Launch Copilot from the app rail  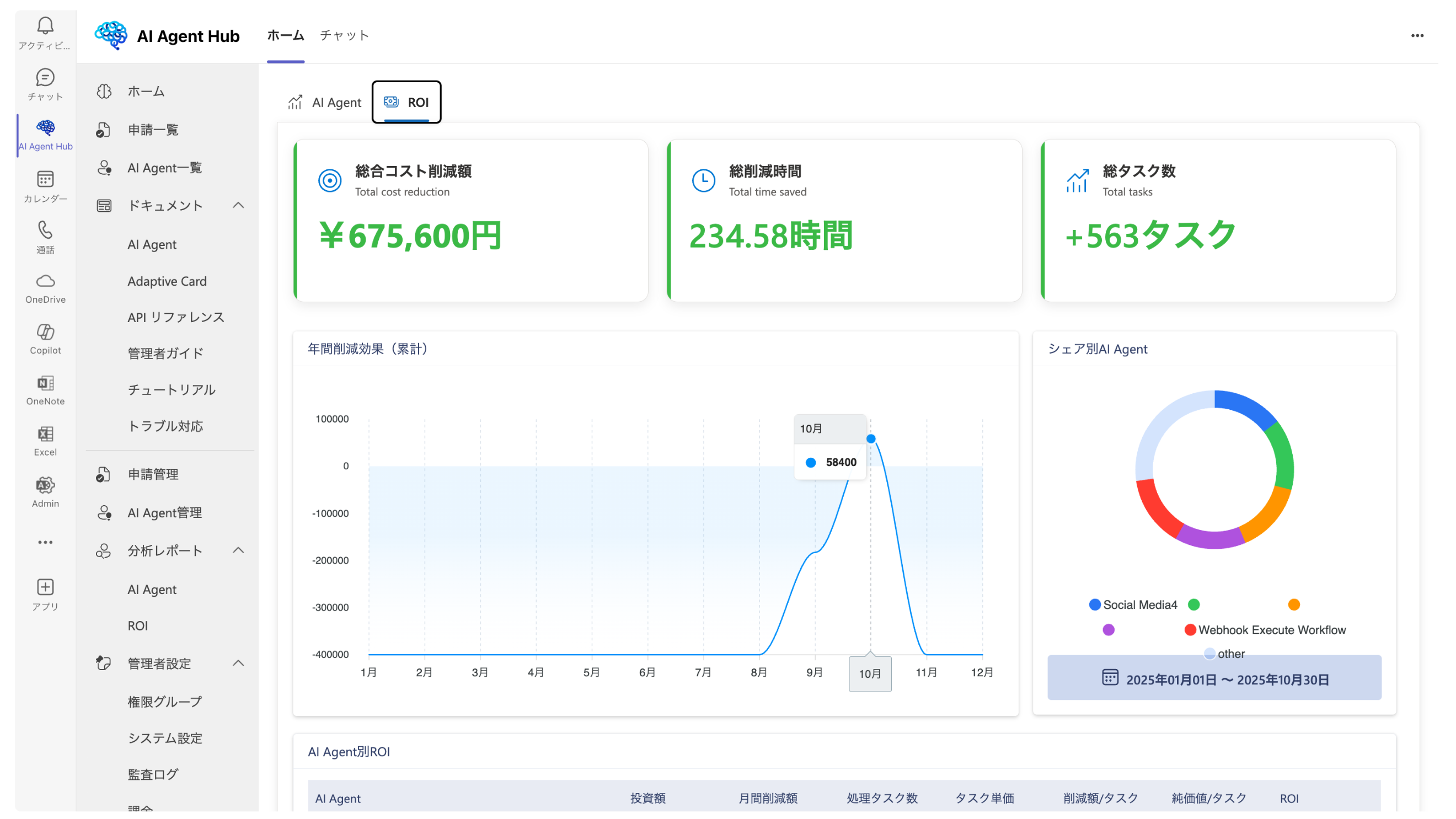tap(45, 332)
